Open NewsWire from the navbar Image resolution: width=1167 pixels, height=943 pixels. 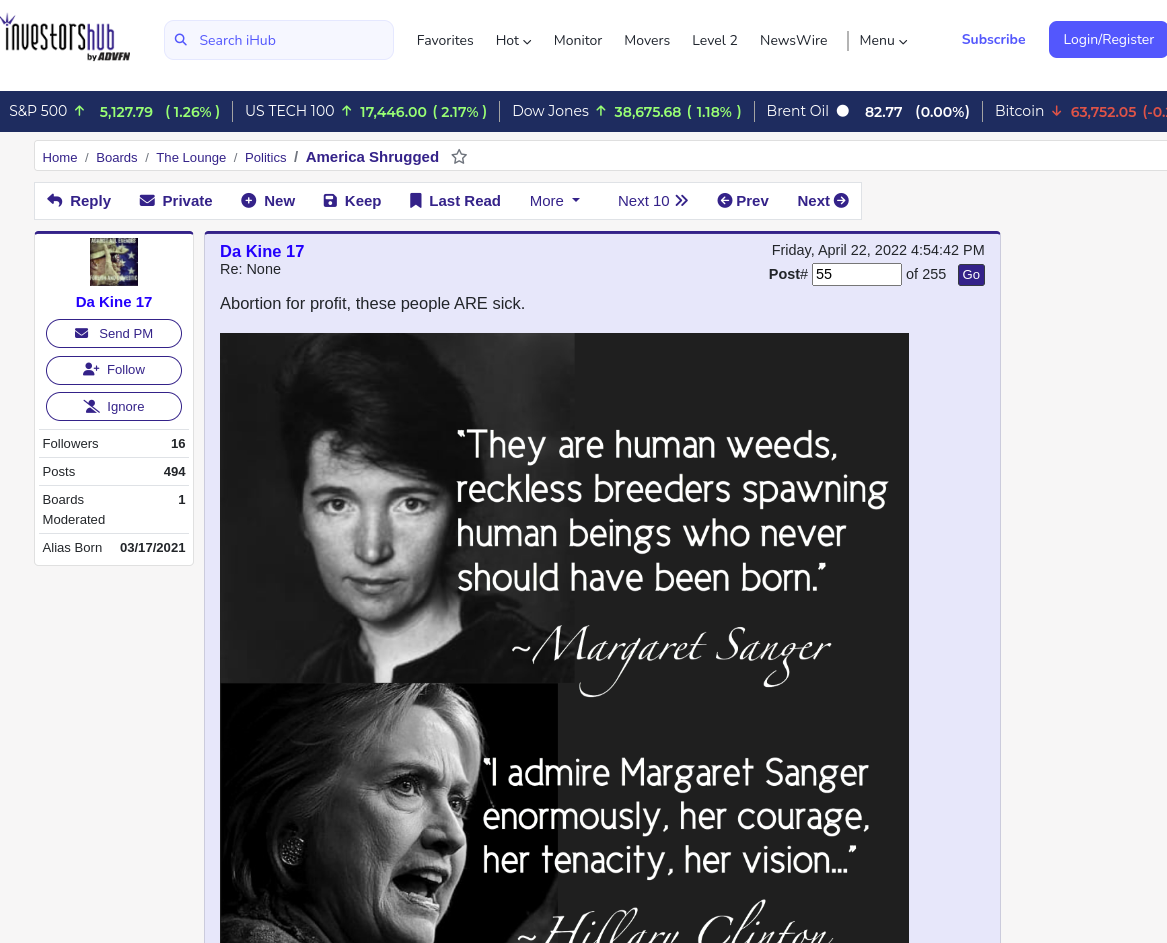click(x=793, y=40)
